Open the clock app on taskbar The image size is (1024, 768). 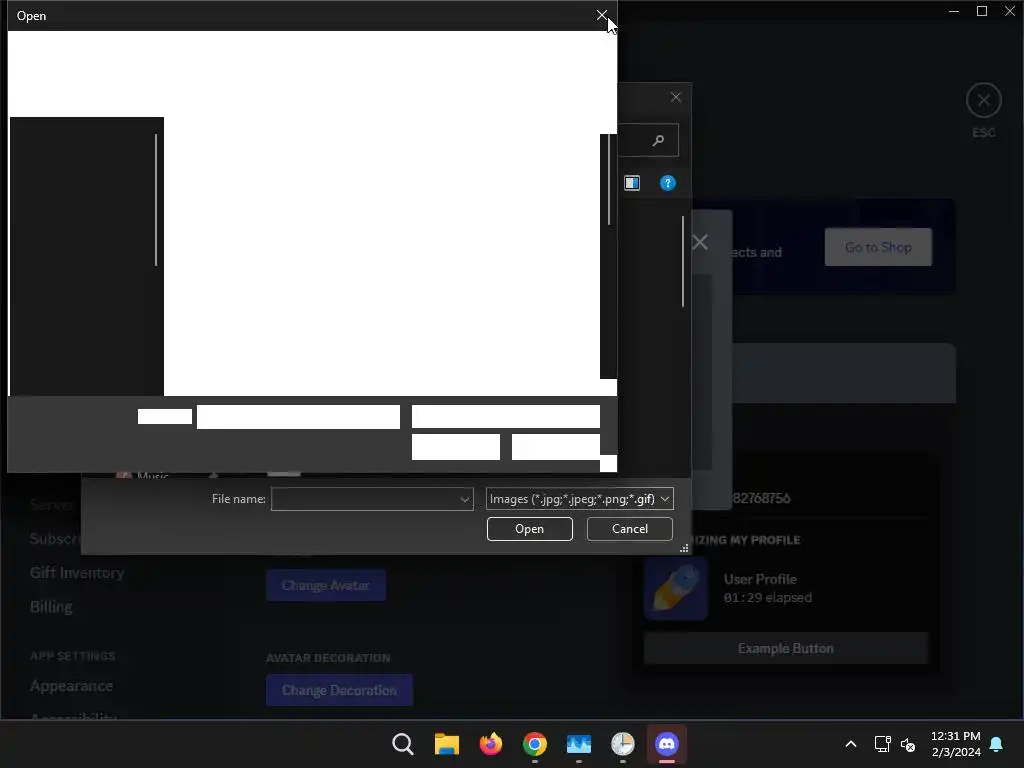click(x=622, y=744)
